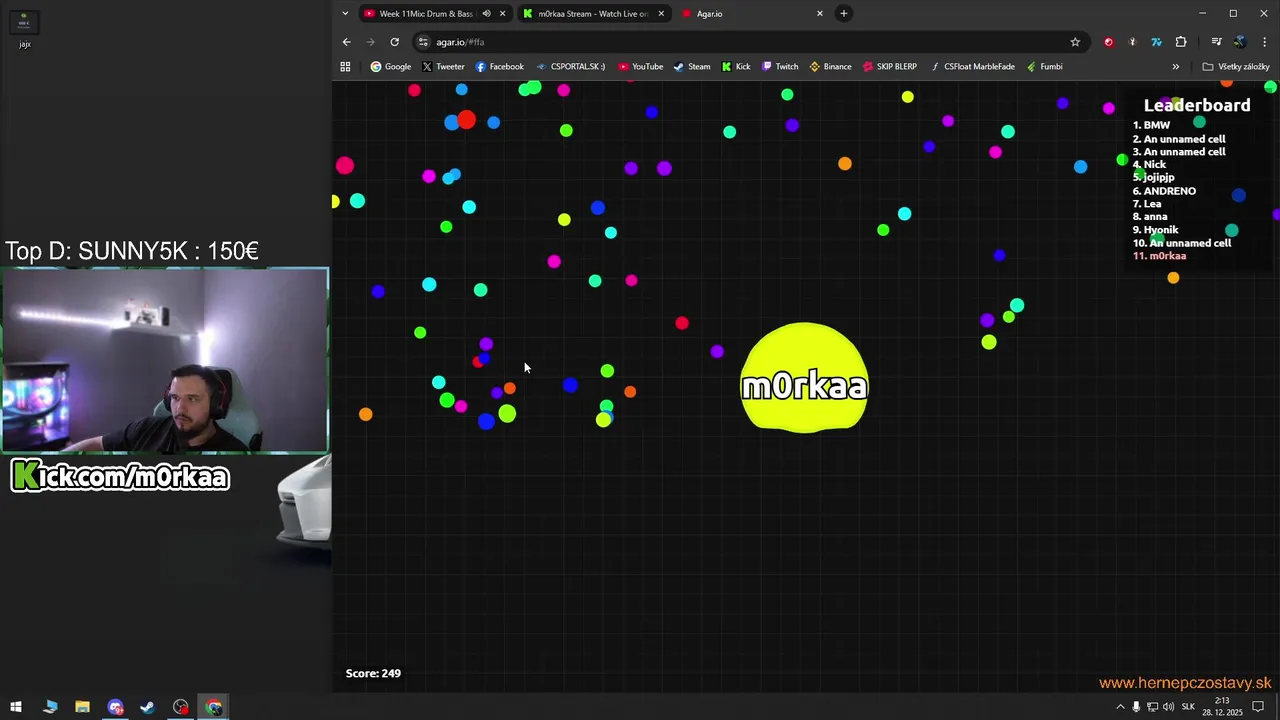This screenshot has width=1280, height=720.
Task: Open the Facebook bookmark
Action: [499, 67]
